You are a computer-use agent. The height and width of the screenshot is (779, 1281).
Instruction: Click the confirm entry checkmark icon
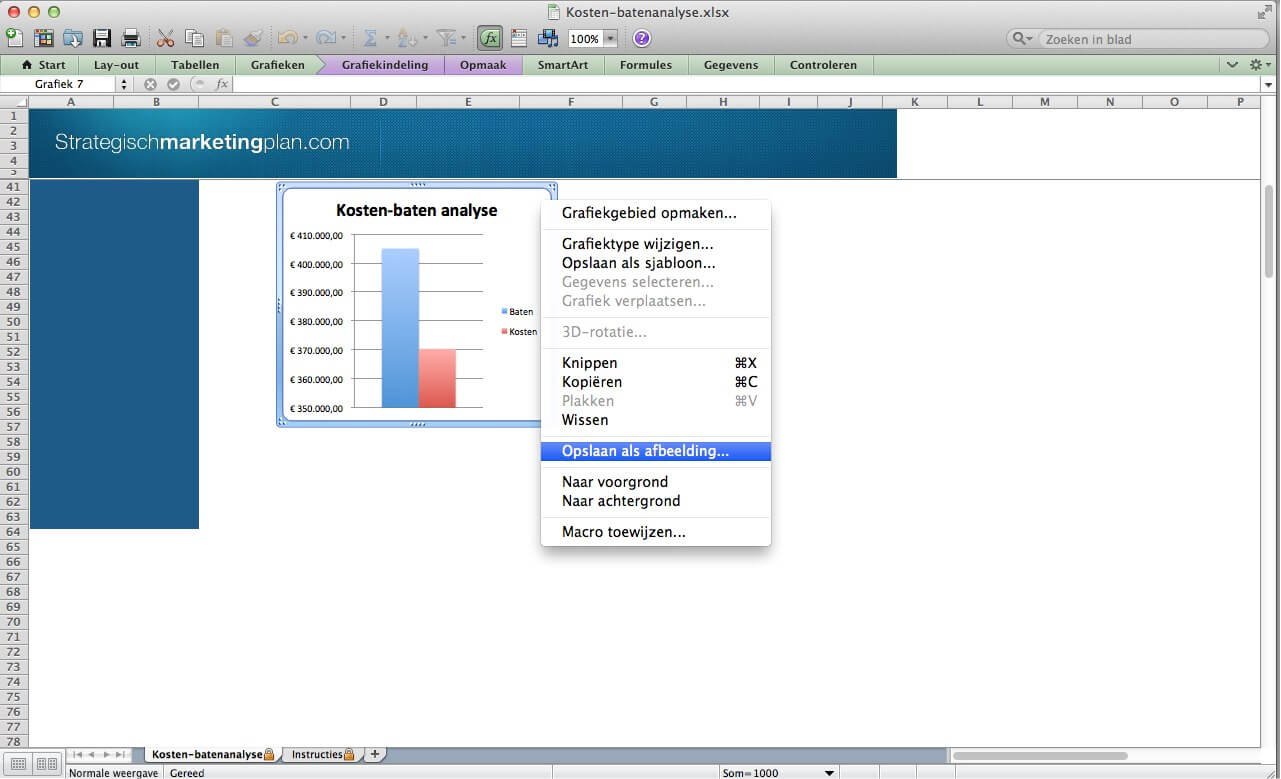coord(173,84)
